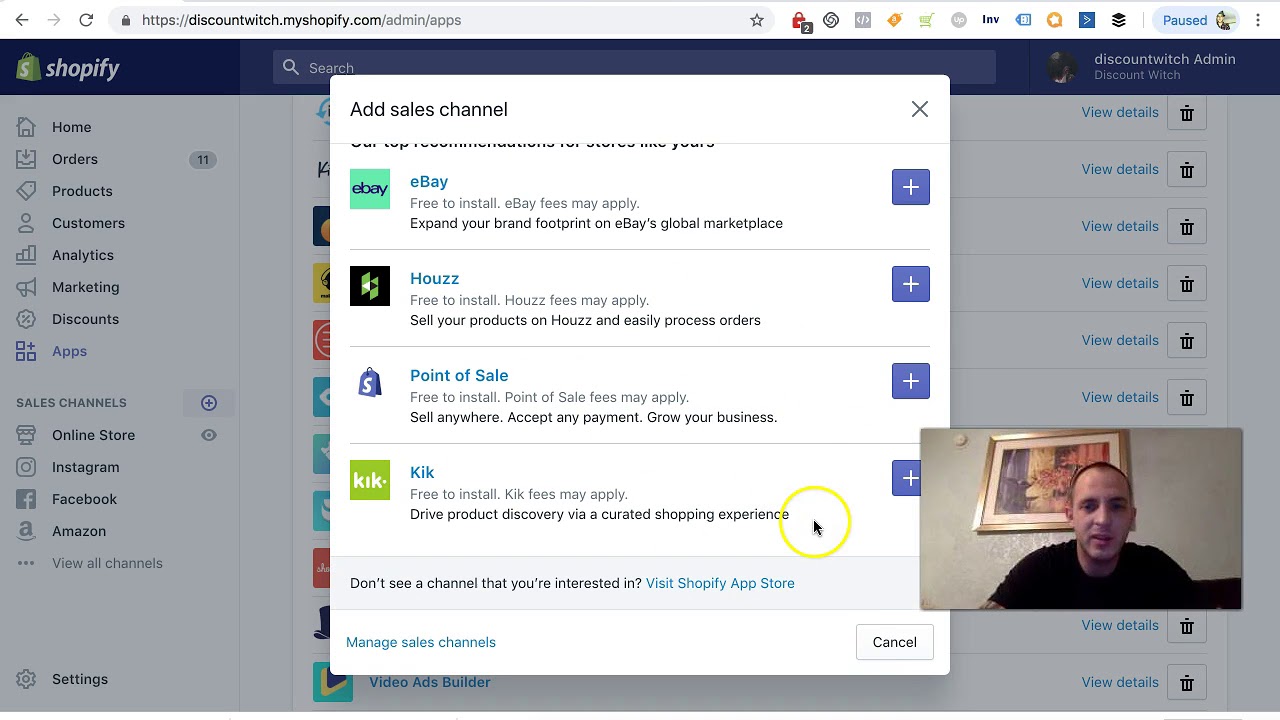Click the Discounts percent icon
This screenshot has height=720, width=1280.
point(26,319)
